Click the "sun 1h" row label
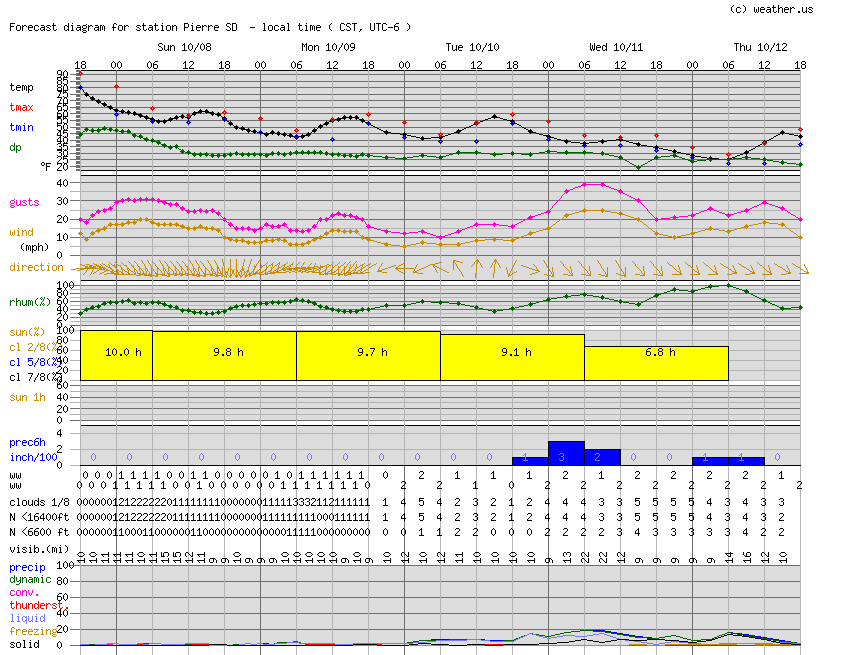 [x=27, y=397]
